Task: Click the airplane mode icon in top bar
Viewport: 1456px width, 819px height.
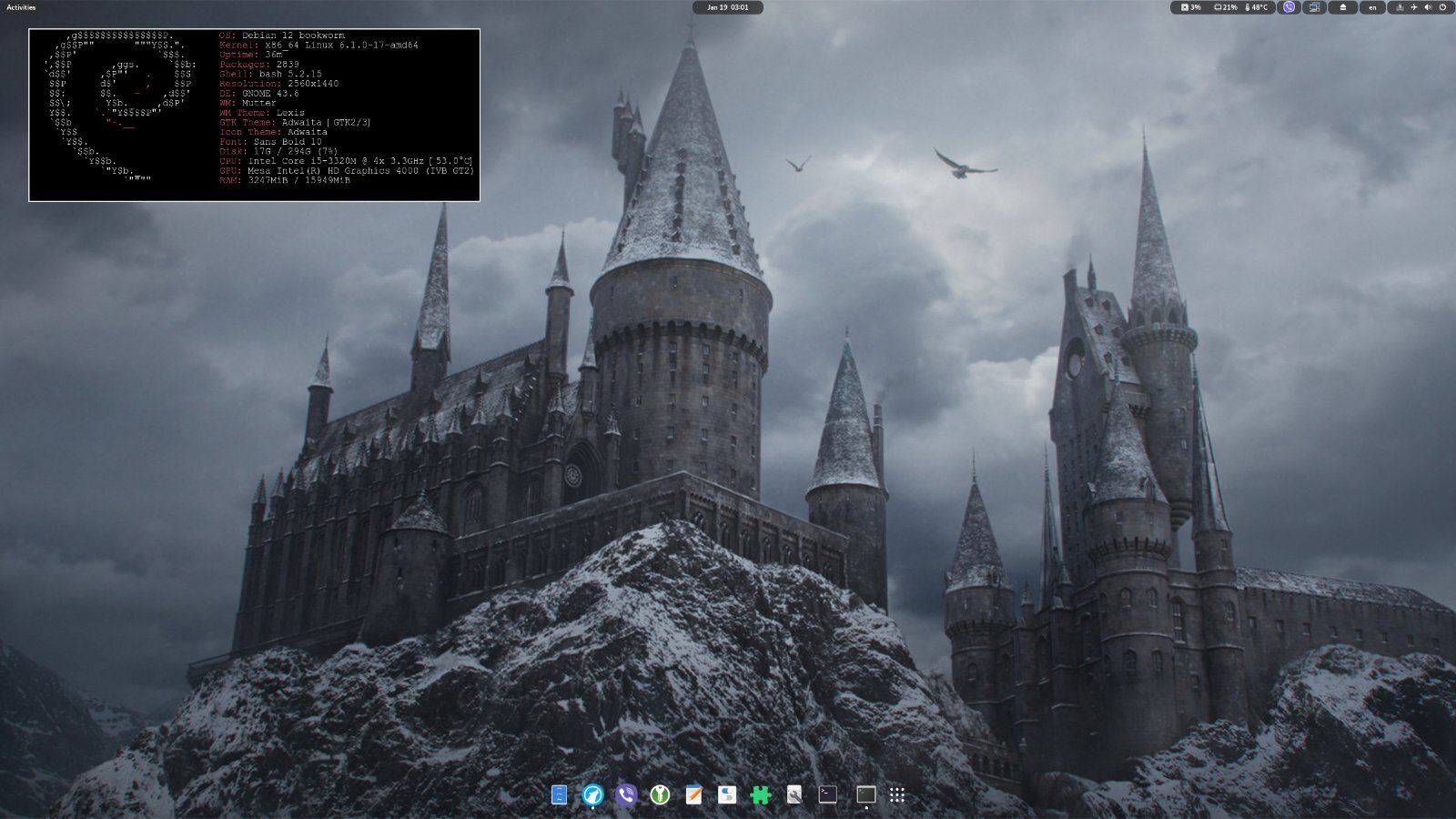Action: [x=1414, y=7]
